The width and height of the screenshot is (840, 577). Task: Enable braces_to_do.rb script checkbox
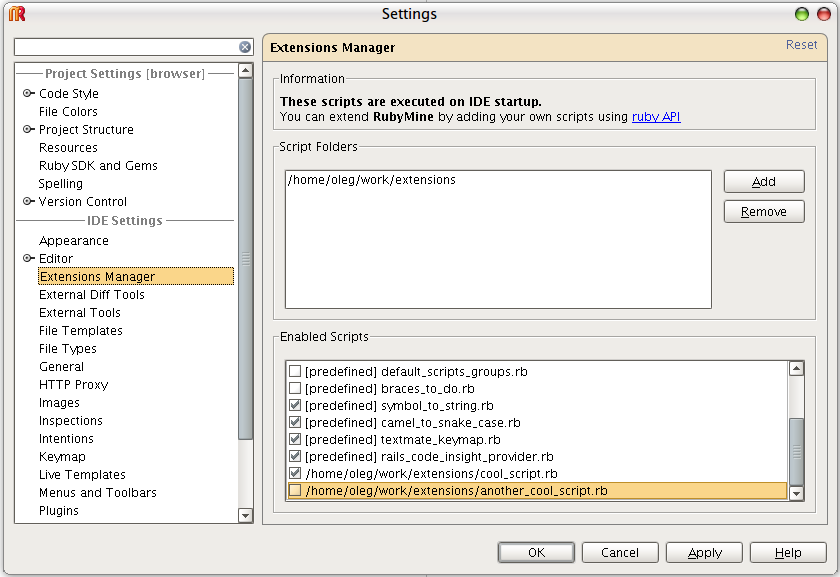tap(295, 388)
